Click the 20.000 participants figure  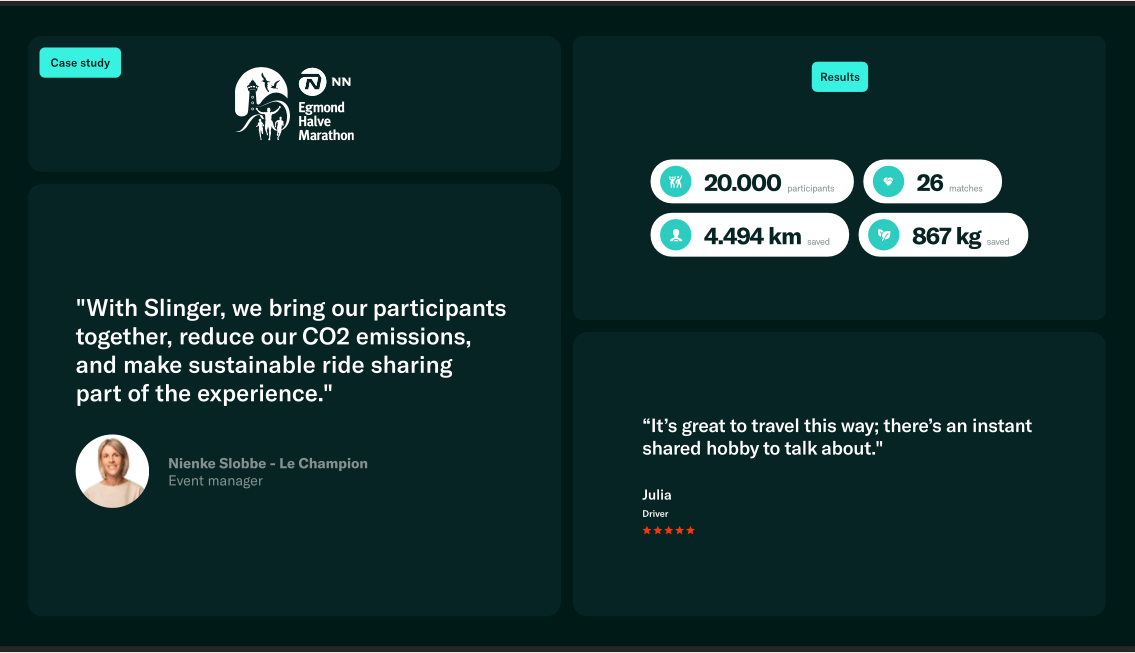742,182
